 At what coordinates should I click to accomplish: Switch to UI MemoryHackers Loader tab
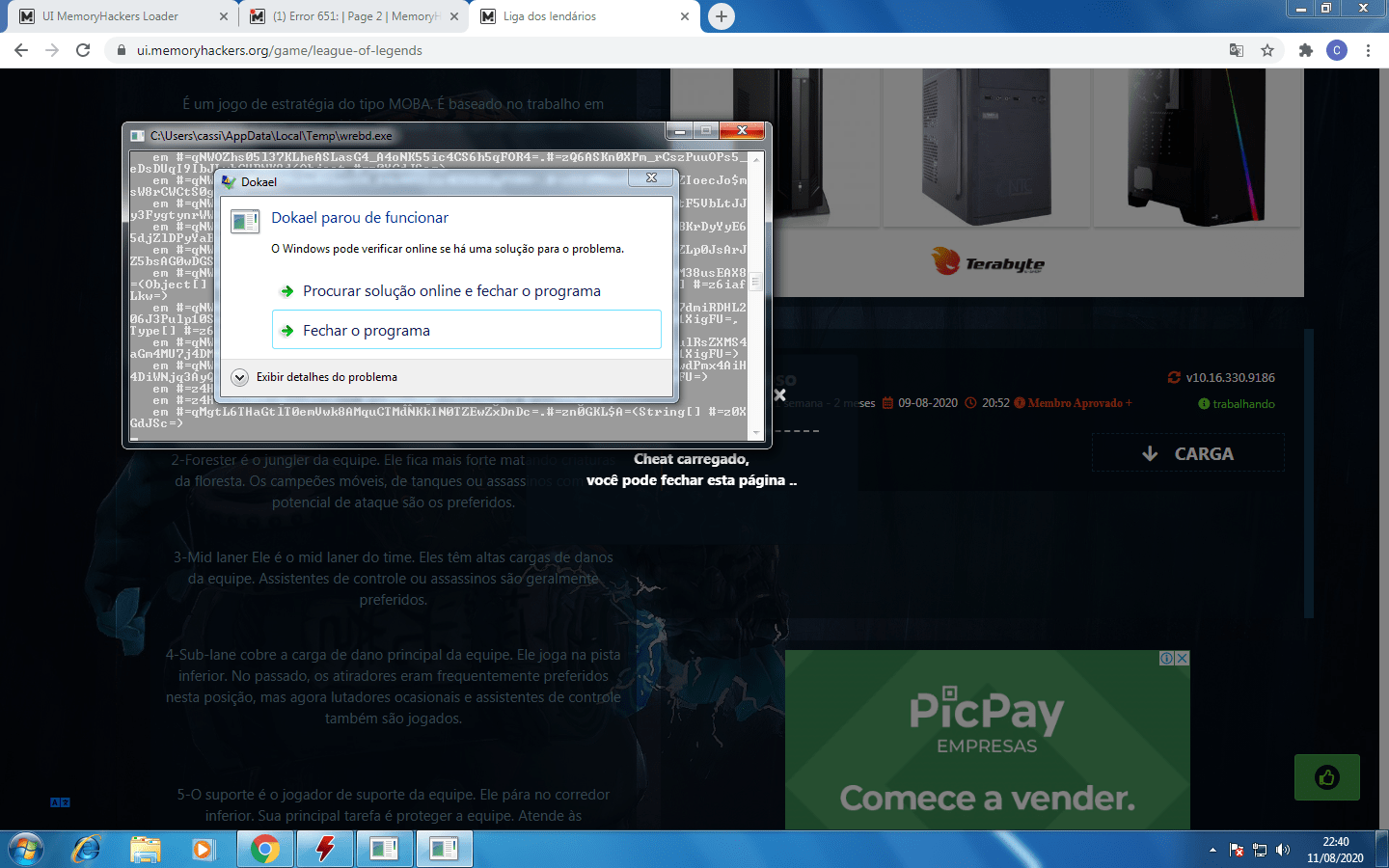coord(123,16)
